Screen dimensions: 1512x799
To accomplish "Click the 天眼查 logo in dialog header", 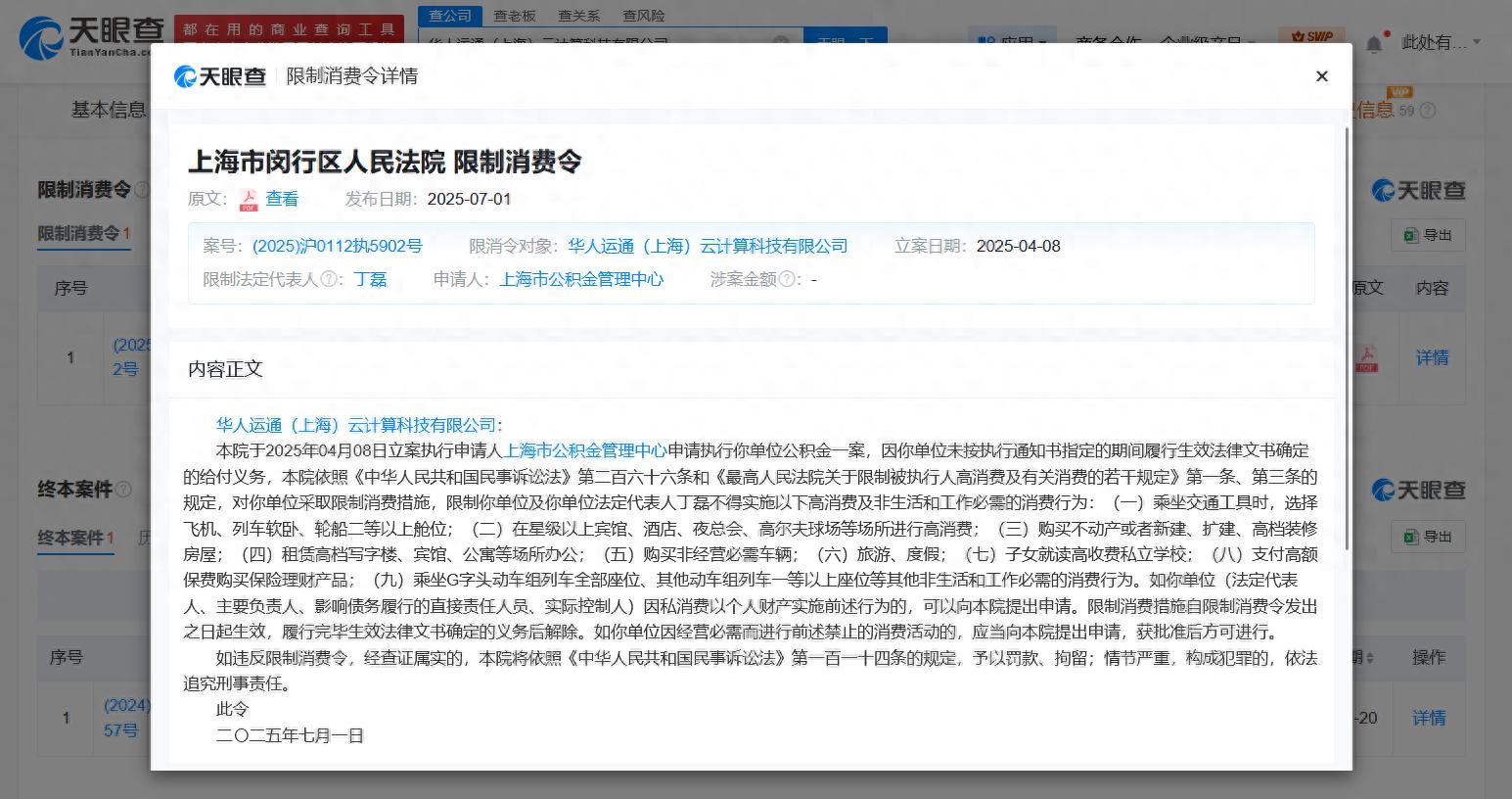I will pos(220,76).
